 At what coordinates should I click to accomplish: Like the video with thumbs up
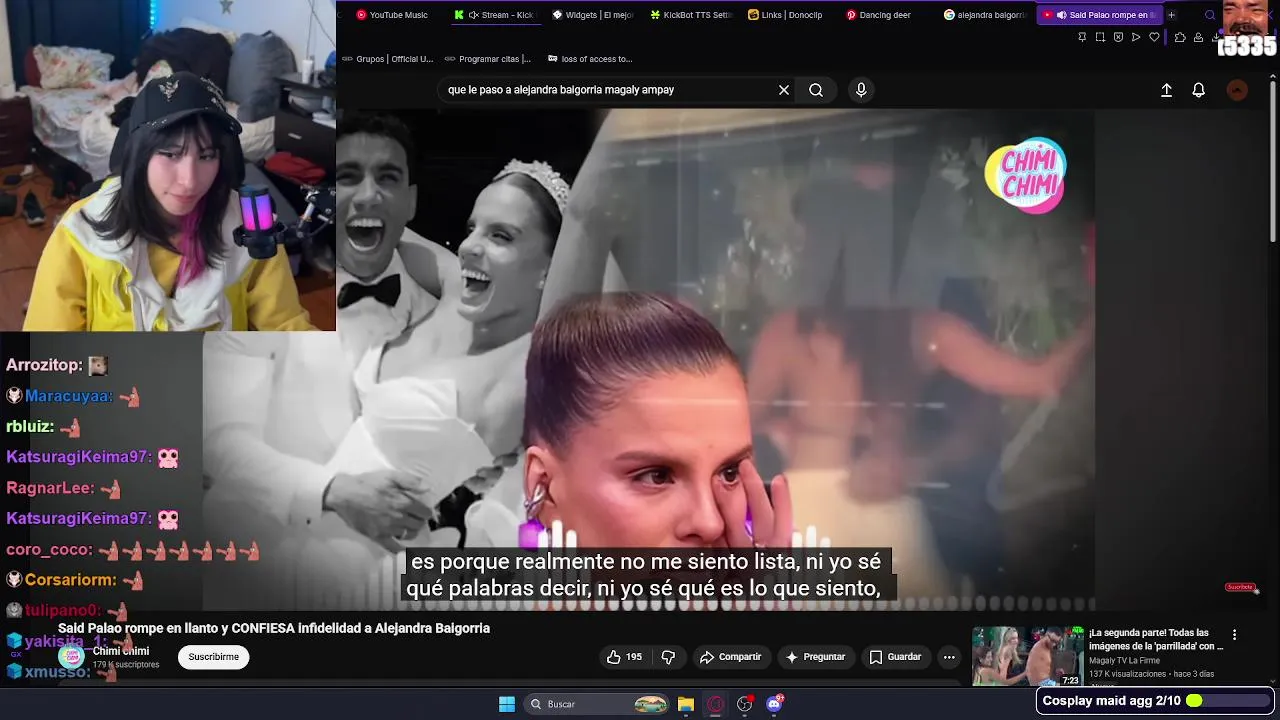pyautogui.click(x=624, y=657)
